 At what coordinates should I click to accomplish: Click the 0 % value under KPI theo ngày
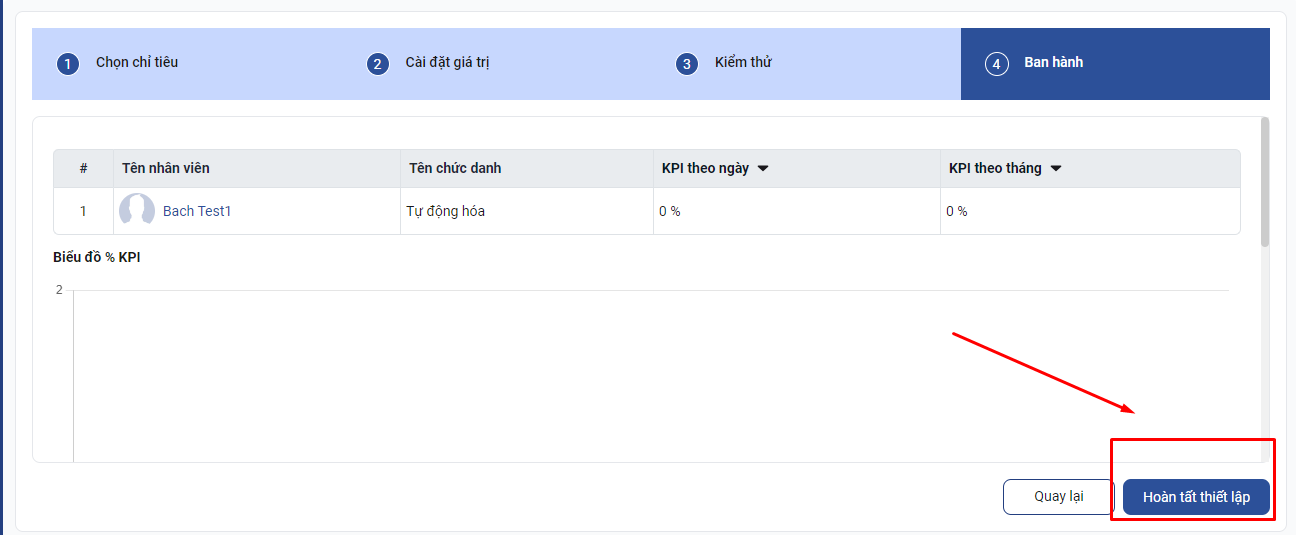670,211
